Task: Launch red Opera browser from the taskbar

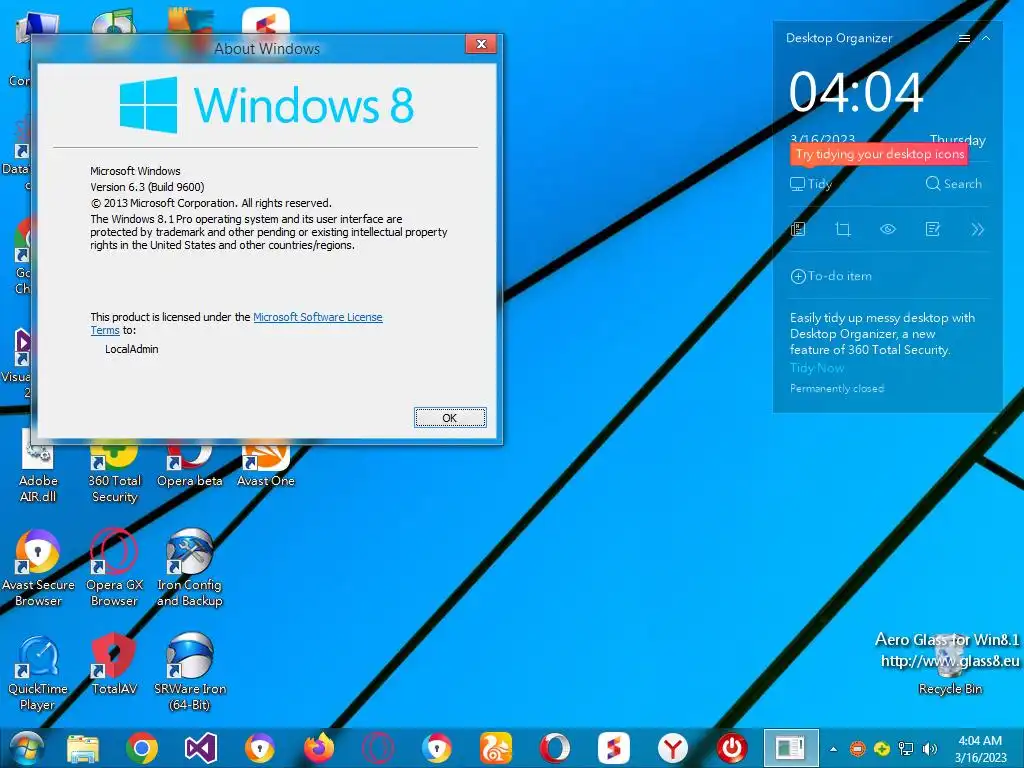Action: (x=554, y=748)
